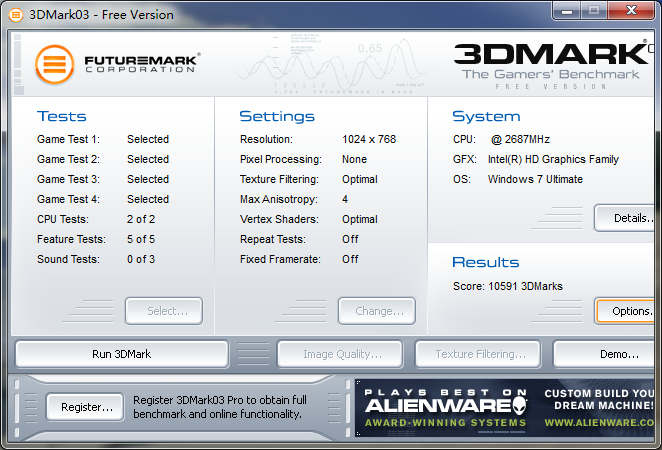Click the CPU Tests '2 of 2' value
The image size is (662, 450).
141,219
